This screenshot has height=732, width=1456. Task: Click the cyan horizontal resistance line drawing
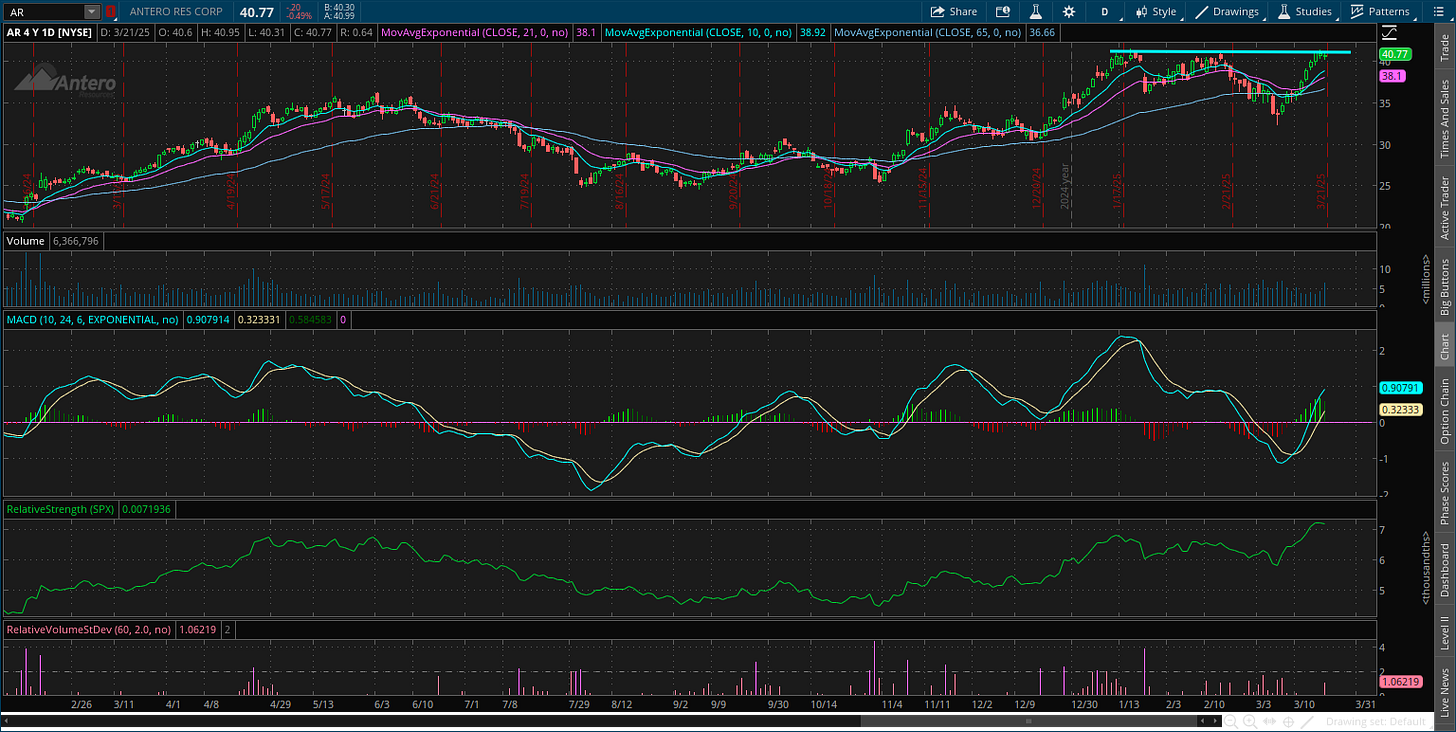pyautogui.click(x=1230, y=52)
